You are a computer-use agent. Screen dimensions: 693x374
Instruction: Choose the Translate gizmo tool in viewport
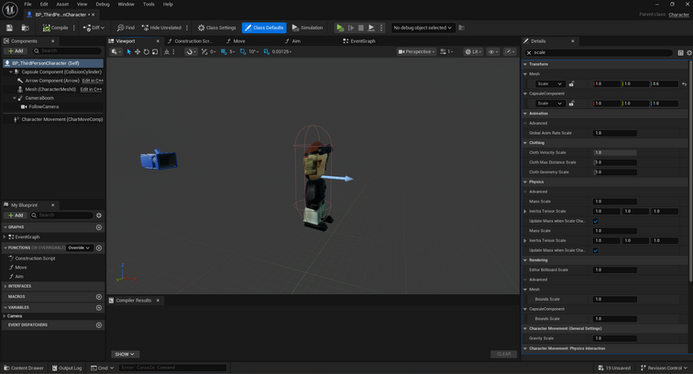[x=137, y=52]
